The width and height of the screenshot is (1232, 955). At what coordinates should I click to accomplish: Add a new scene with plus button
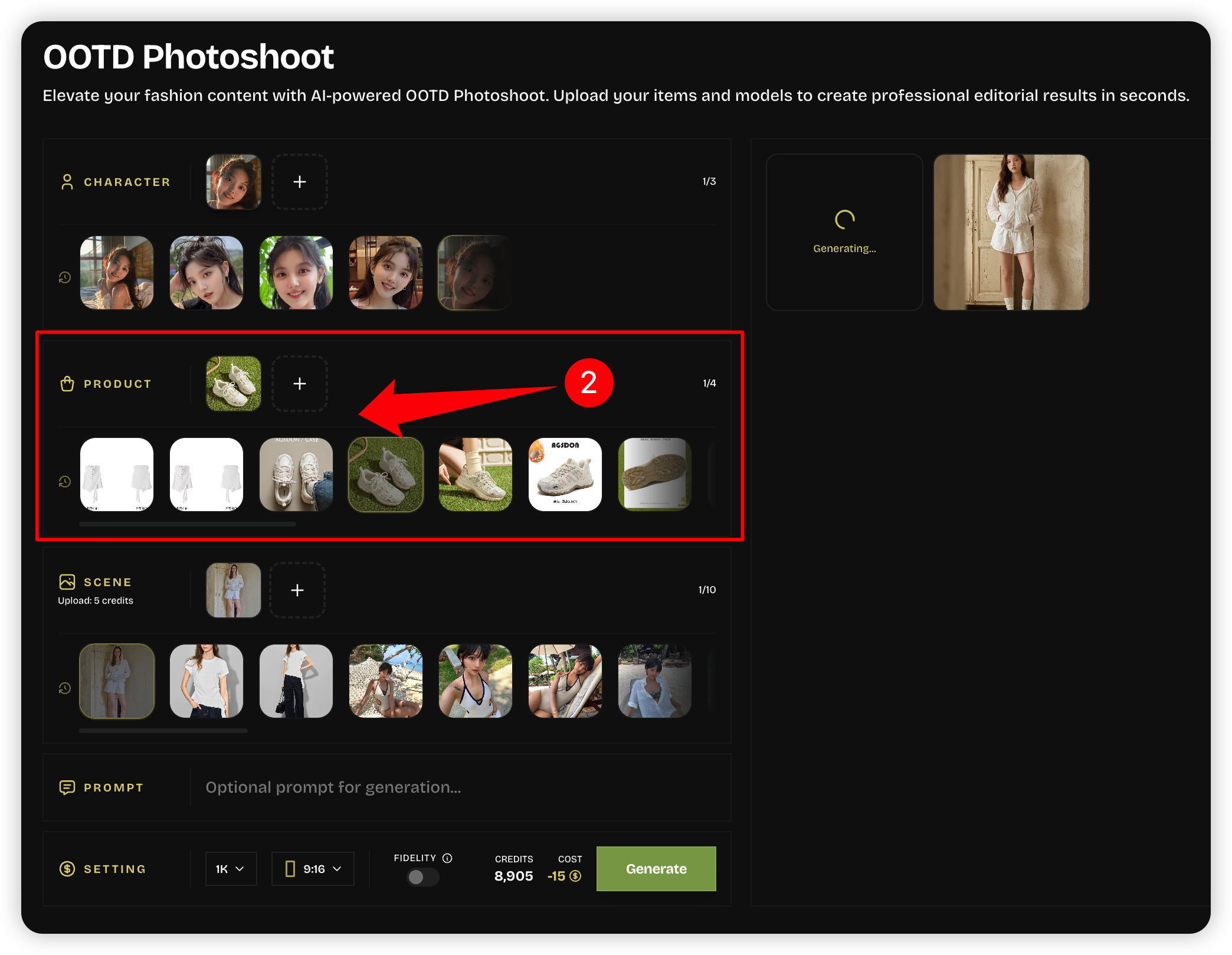click(297, 590)
